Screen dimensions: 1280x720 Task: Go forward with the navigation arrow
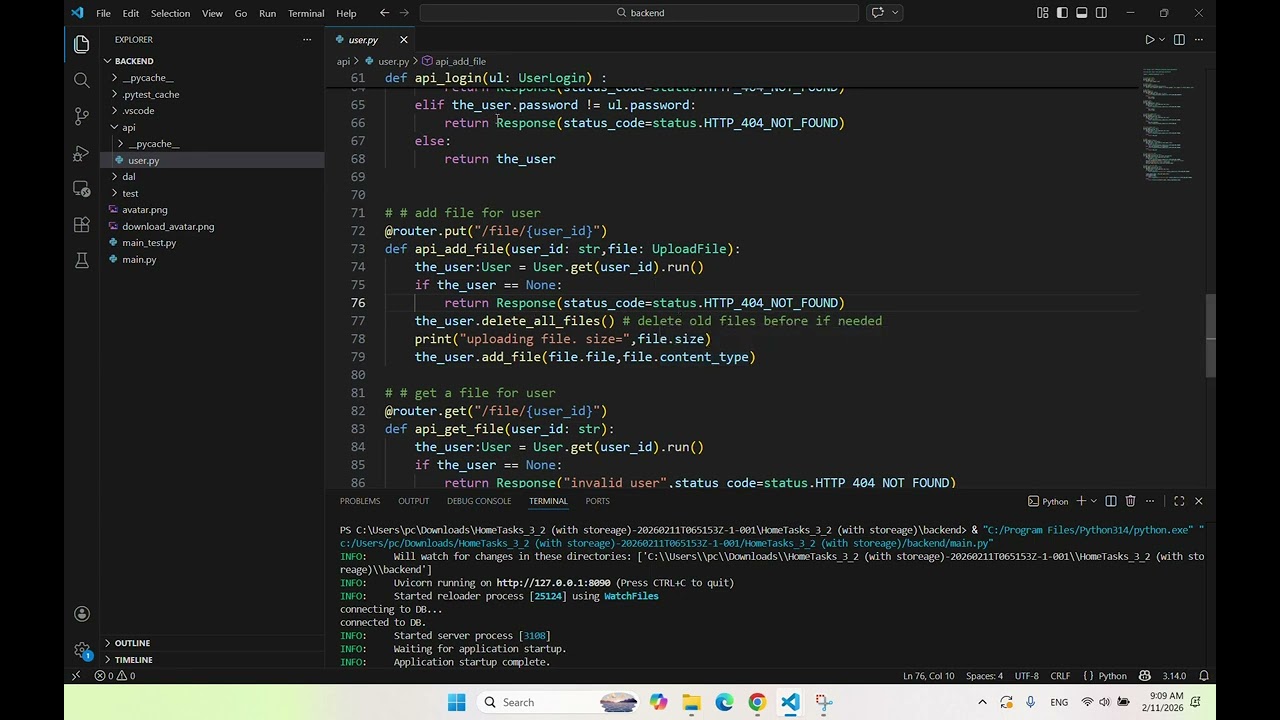(x=405, y=13)
